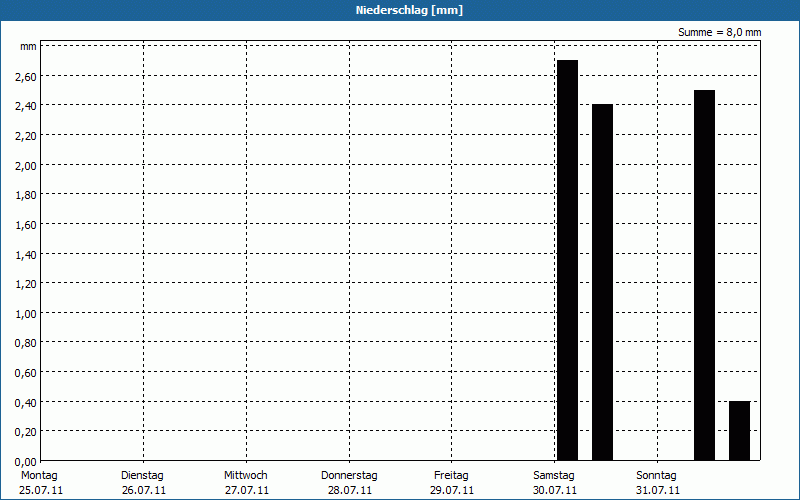Click the Niederschlag [mm] title
Viewport: 800px width, 500px height.
(x=409, y=10)
